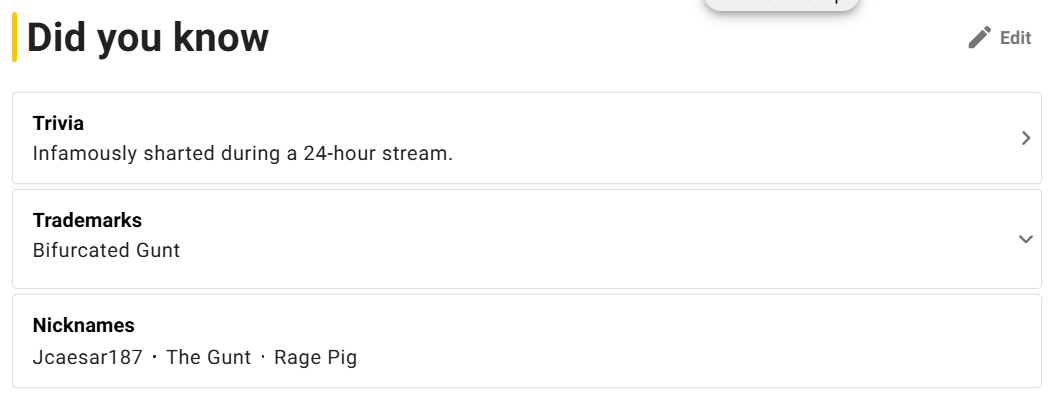Open the 24-hour stream trivia sentence

[x=243, y=154]
